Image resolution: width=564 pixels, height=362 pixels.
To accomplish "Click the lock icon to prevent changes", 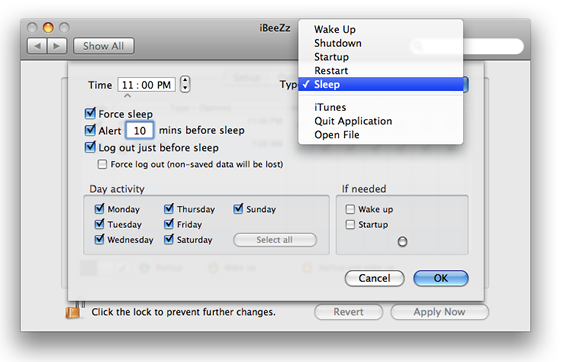I will 74,311.
